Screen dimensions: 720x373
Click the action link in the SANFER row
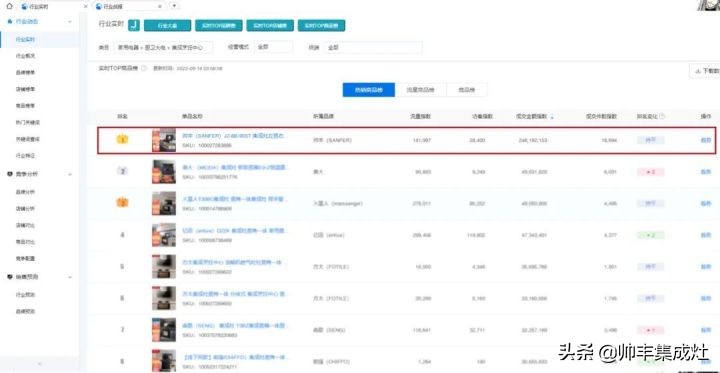pyautogui.click(x=705, y=140)
